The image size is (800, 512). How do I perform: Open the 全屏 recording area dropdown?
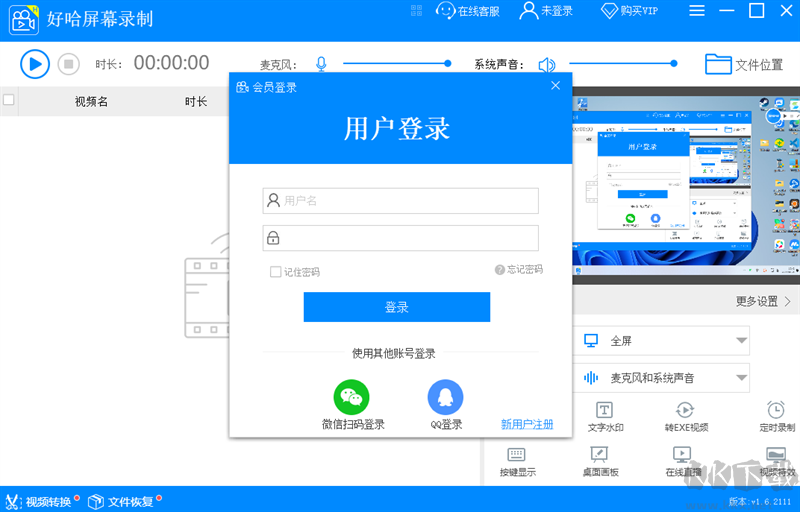point(661,341)
